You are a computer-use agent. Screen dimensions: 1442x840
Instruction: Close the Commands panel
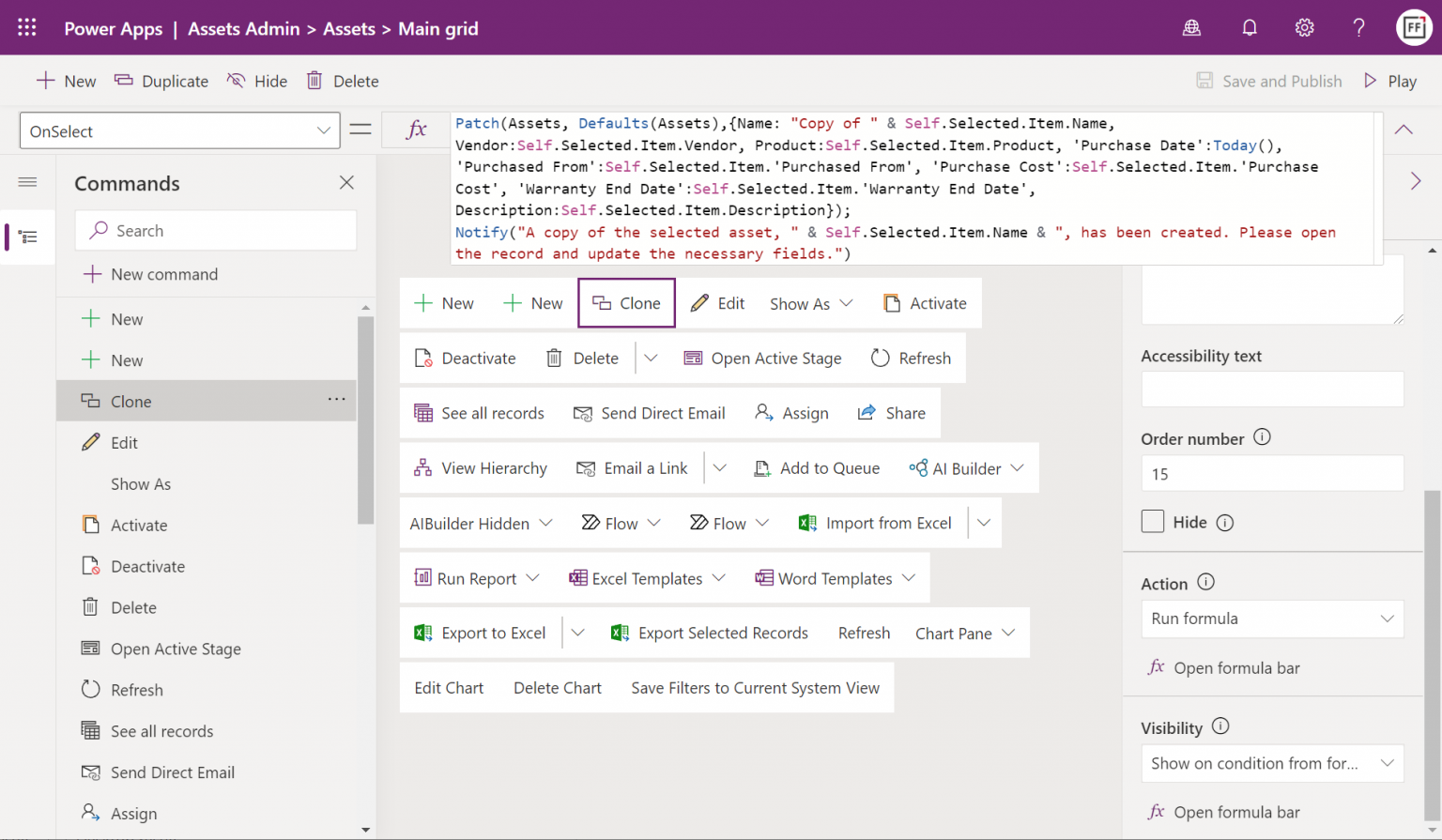pyautogui.click(x=346, y=183)
